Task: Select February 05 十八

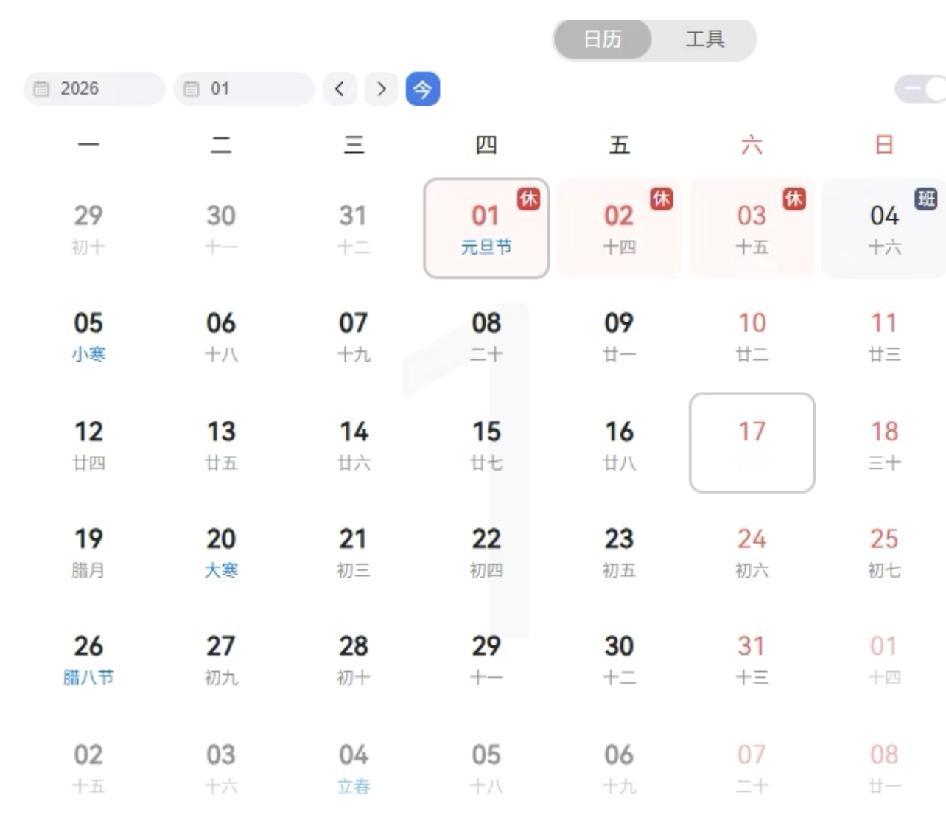Action: pyautogui.click(x=486, y=767)
